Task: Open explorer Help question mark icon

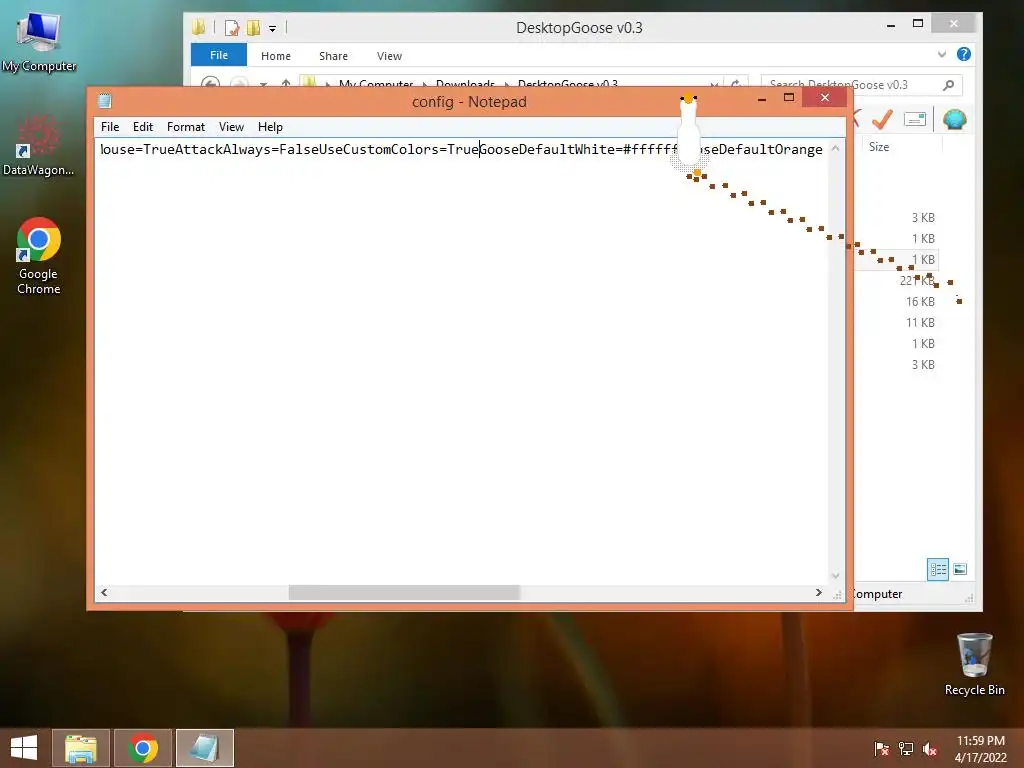Action: click(x=964, y=54)
